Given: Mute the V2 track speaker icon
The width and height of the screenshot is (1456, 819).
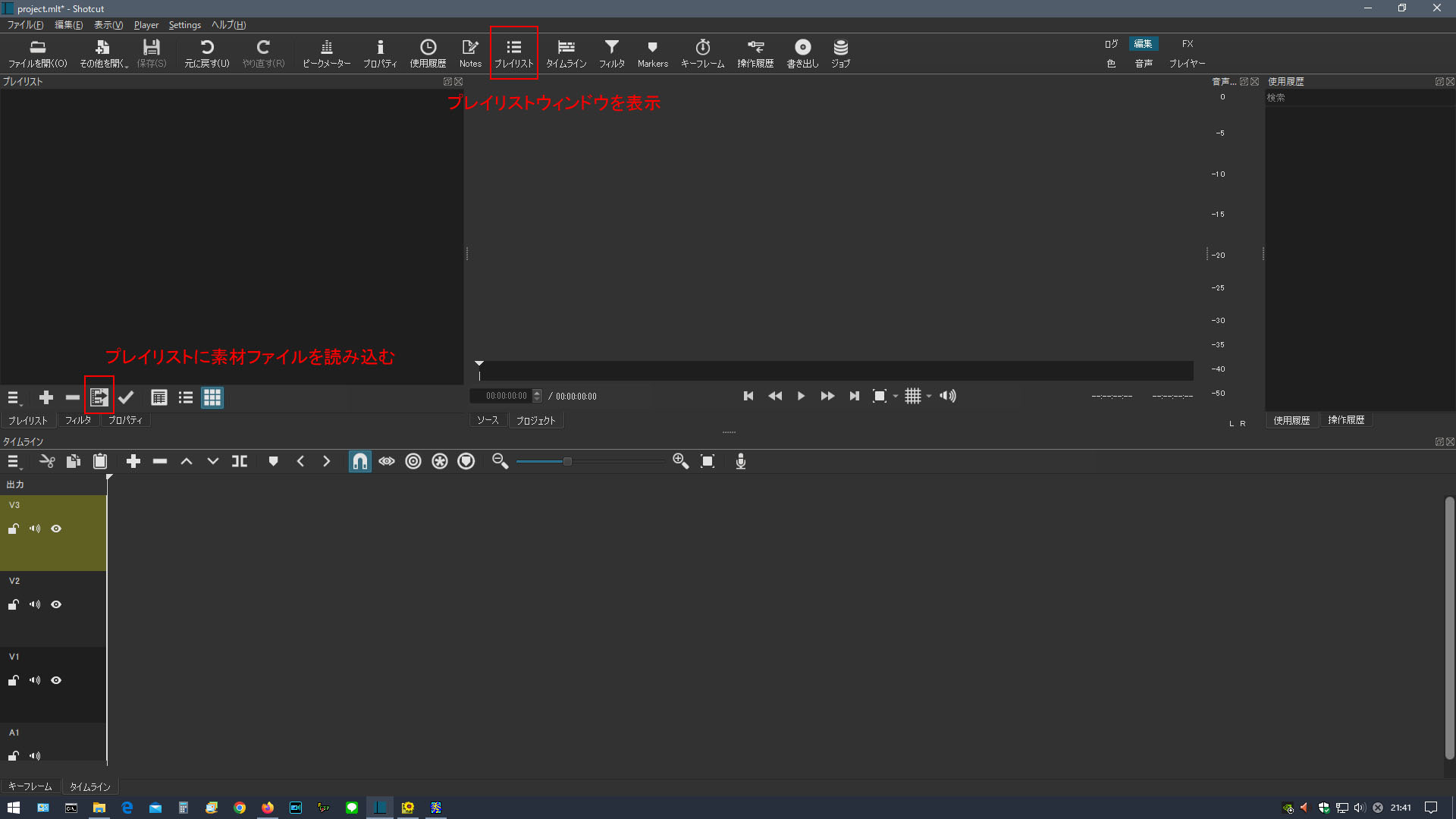Looking at the screenshot, I should pyautogui.click(x=35, y=604).
